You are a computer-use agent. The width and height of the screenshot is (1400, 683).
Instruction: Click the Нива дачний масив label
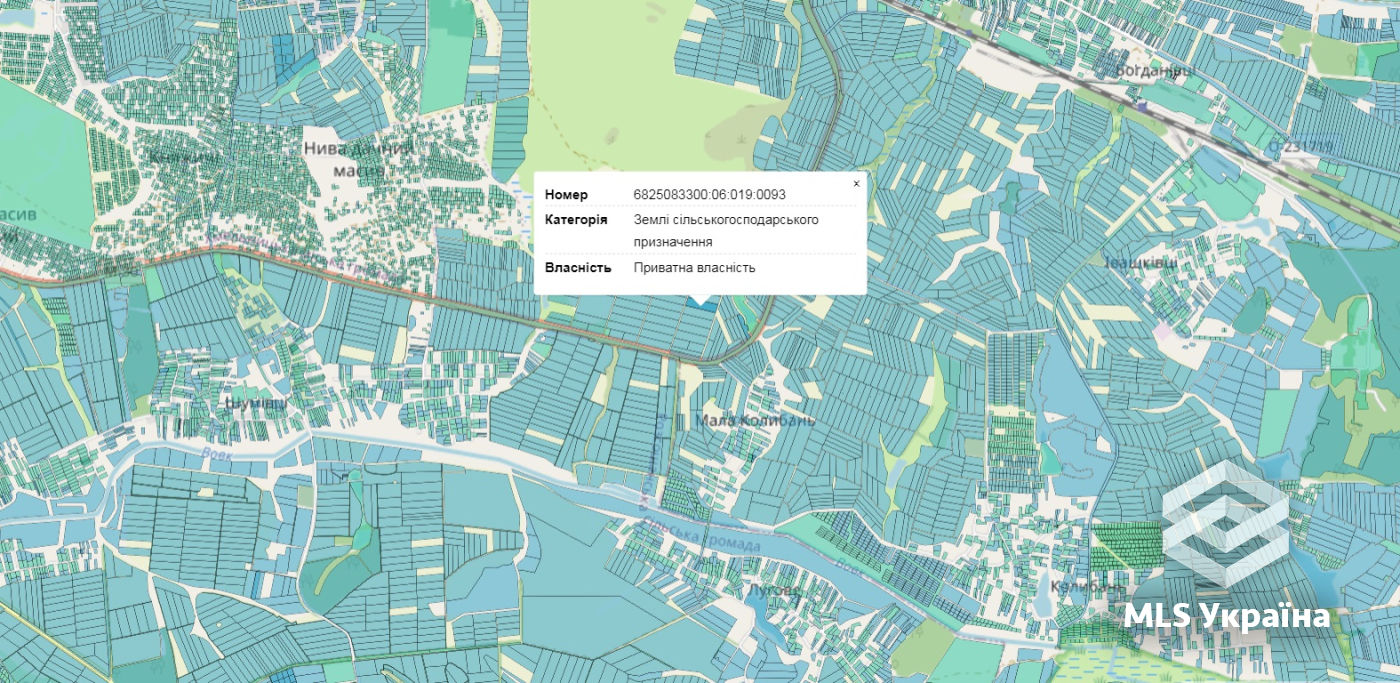pyautogui.click(x=358, y=159)
